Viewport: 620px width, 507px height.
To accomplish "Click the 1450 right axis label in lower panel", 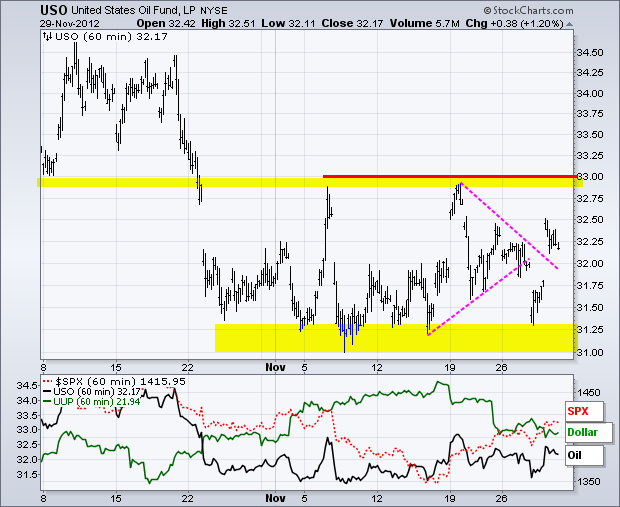I will (x=589, y=393).
